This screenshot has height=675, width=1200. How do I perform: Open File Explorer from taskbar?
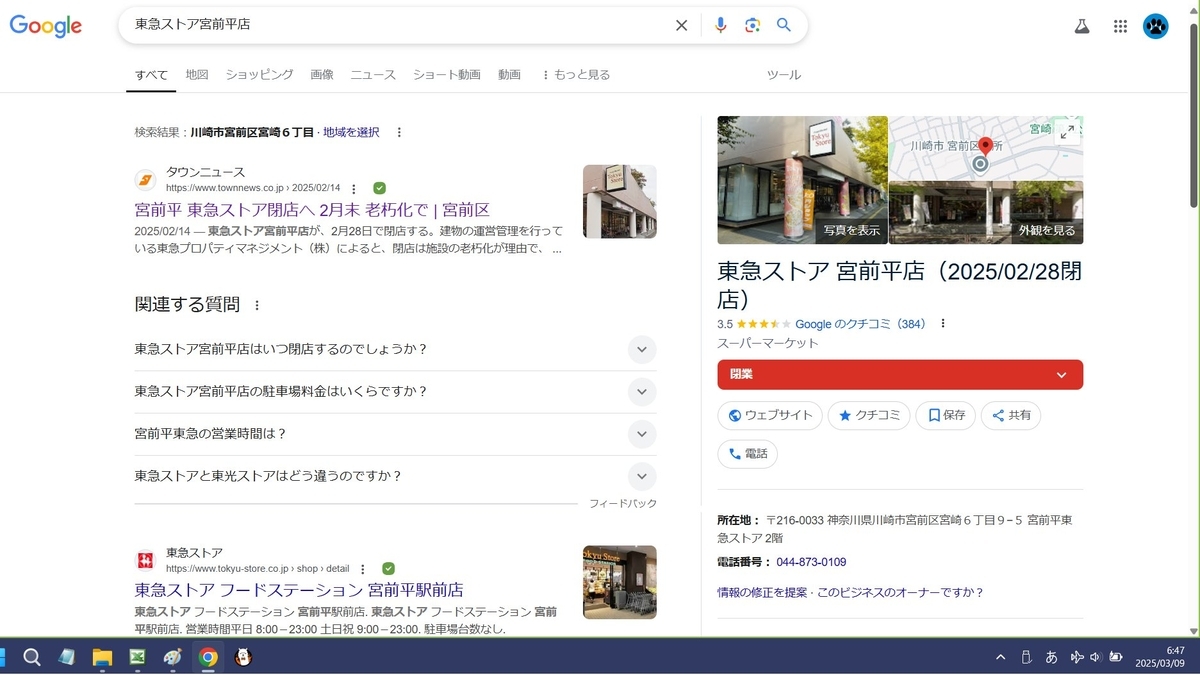102,657
